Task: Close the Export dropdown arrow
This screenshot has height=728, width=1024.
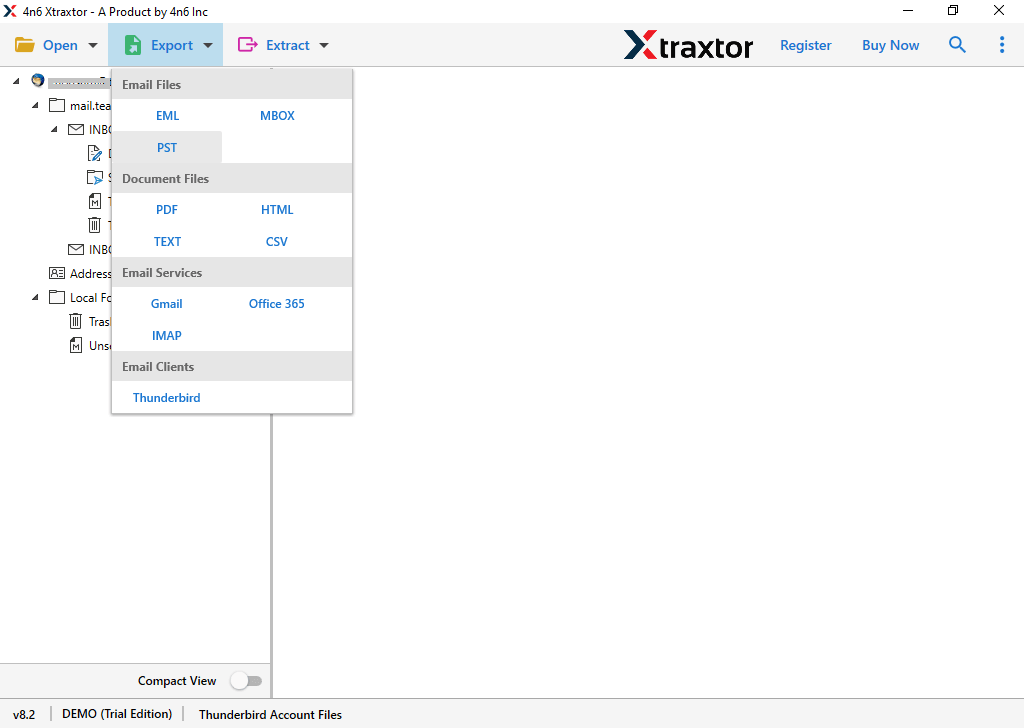Action: [208, 45]
